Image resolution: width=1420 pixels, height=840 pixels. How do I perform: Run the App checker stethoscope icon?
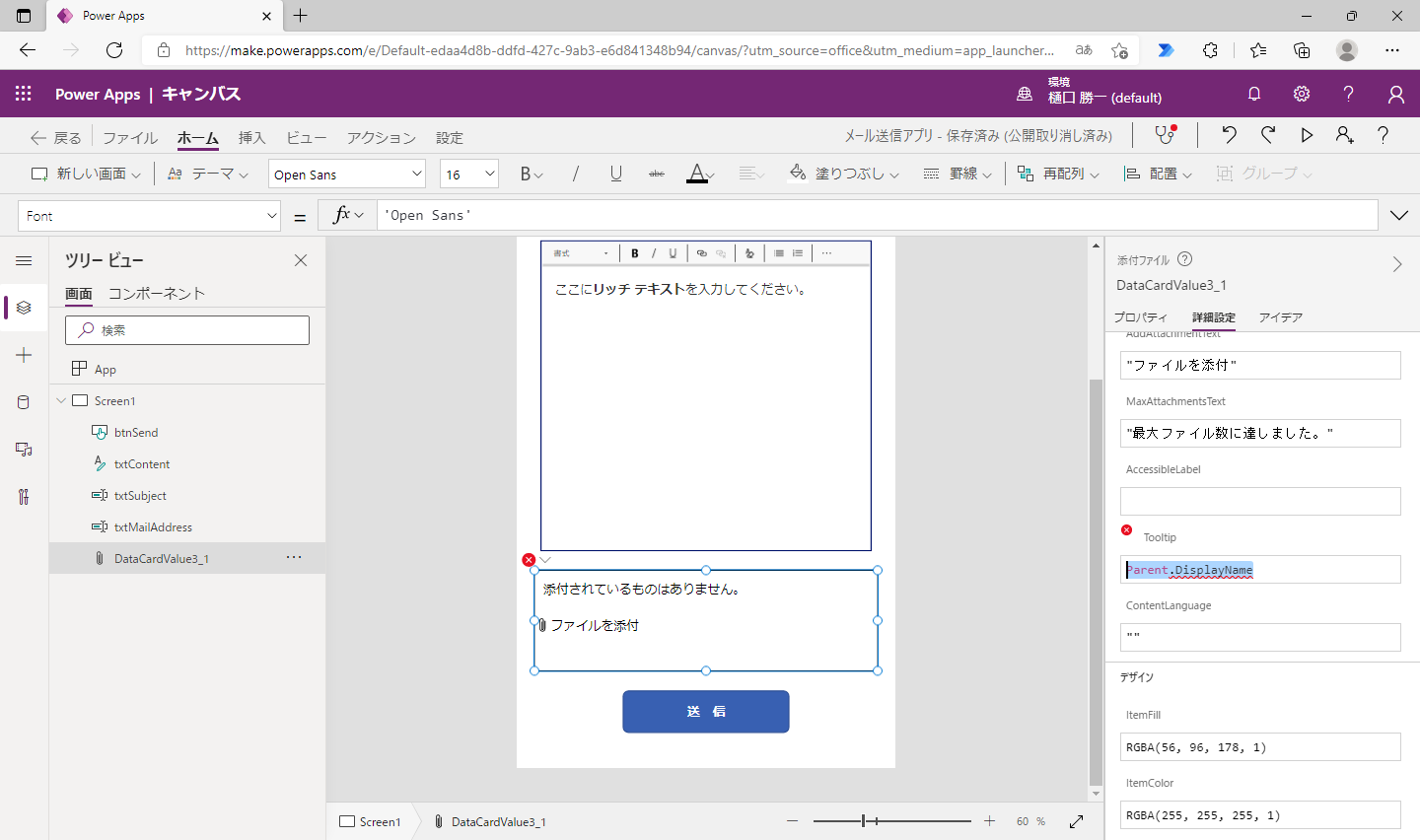1165,135
